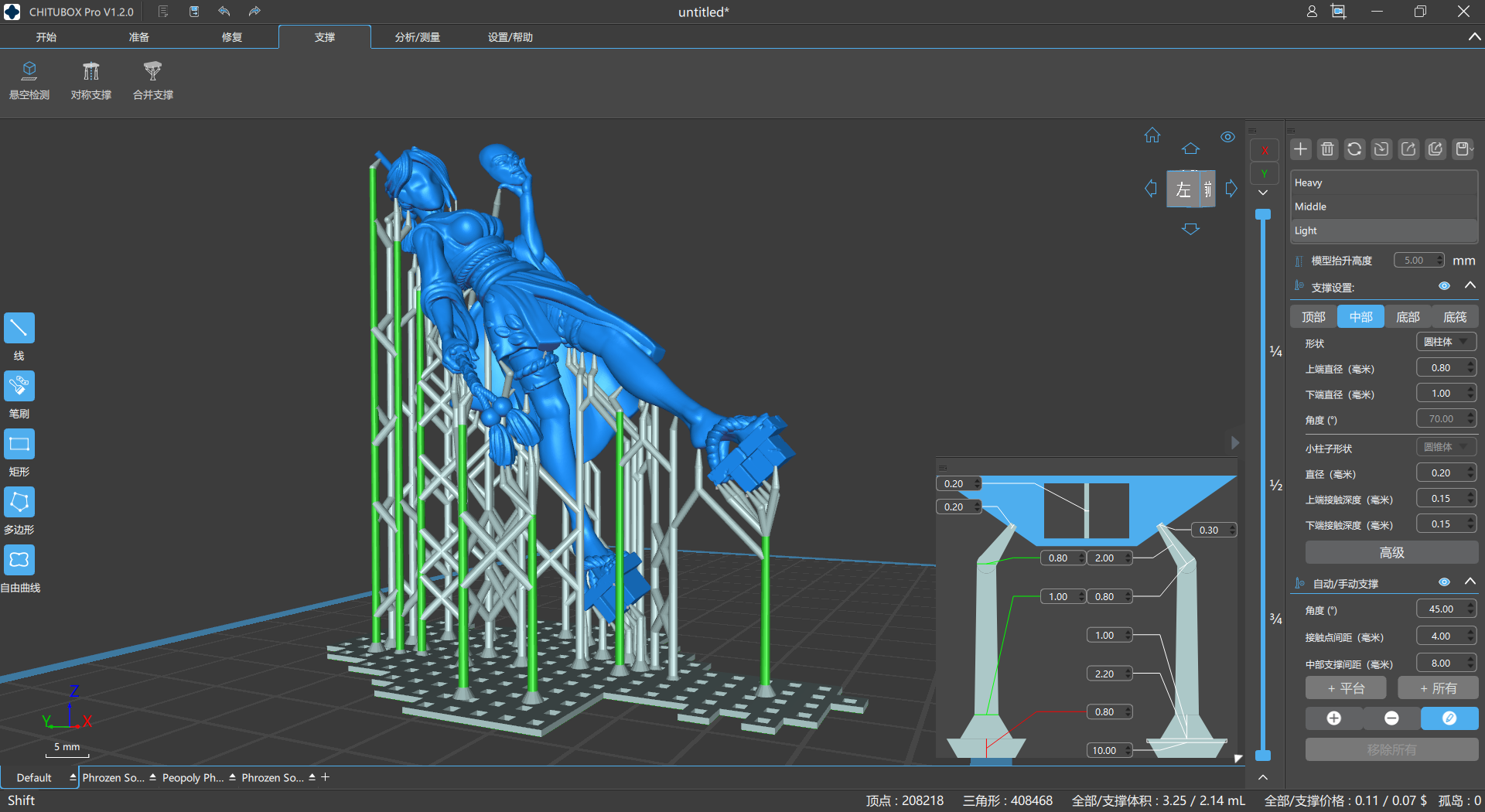Image resolution: width=1485 pixels, height=812 pixels.
Task: Select the Heavy support profile
Action: tap(1384, 183)
